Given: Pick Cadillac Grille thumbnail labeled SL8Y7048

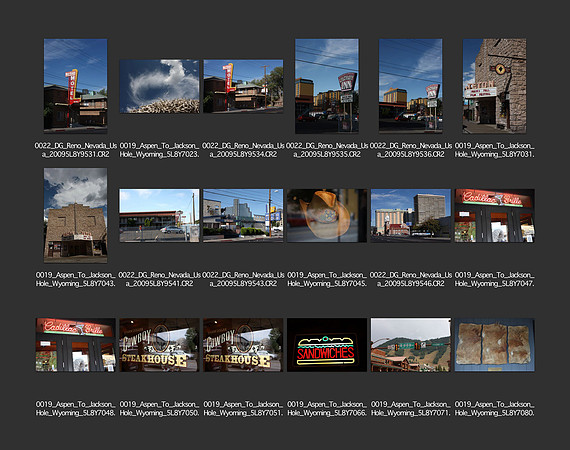Looking at the screenshot, I should pos(76,345).
